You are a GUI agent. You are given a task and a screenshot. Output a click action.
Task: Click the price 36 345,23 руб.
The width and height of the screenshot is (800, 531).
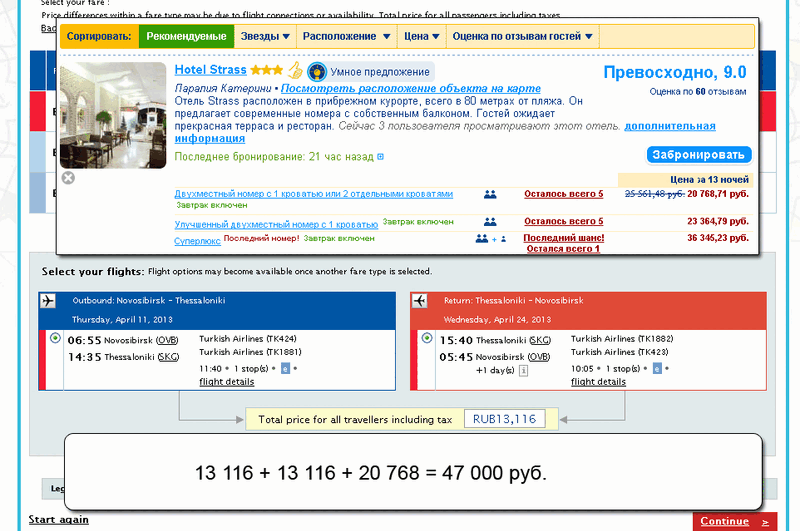click(718, 238)
